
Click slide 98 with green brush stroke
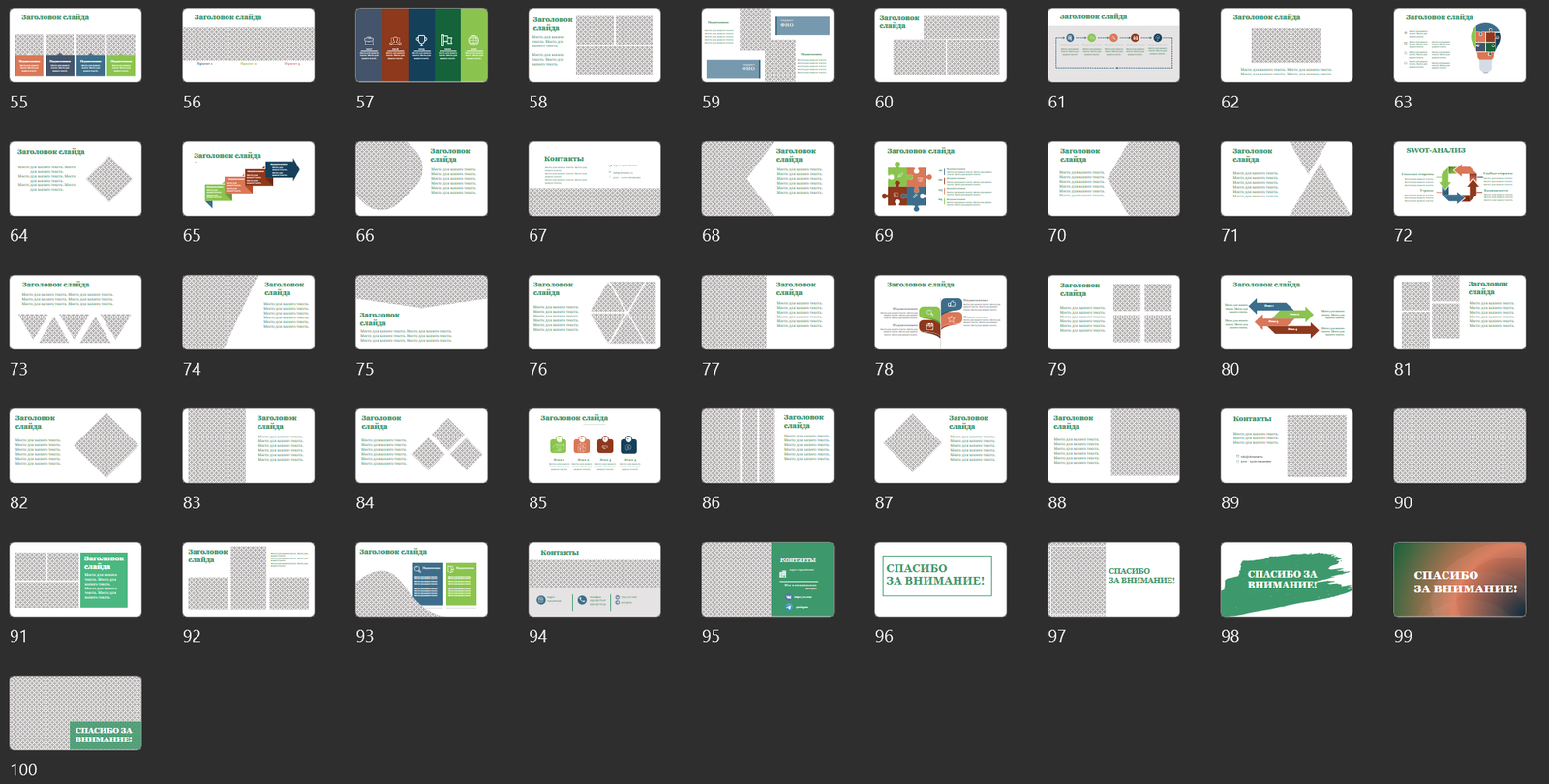click(1286, 579)
